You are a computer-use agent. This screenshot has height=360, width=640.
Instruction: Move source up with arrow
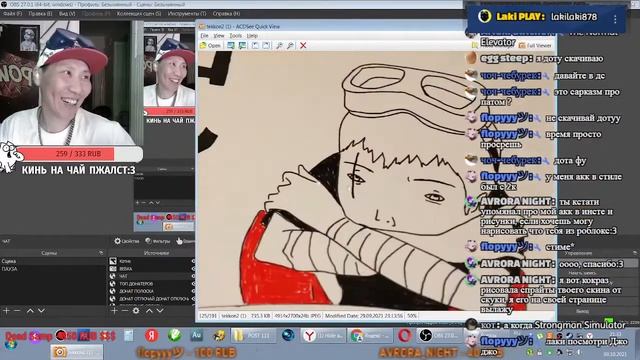coord(149,311)
